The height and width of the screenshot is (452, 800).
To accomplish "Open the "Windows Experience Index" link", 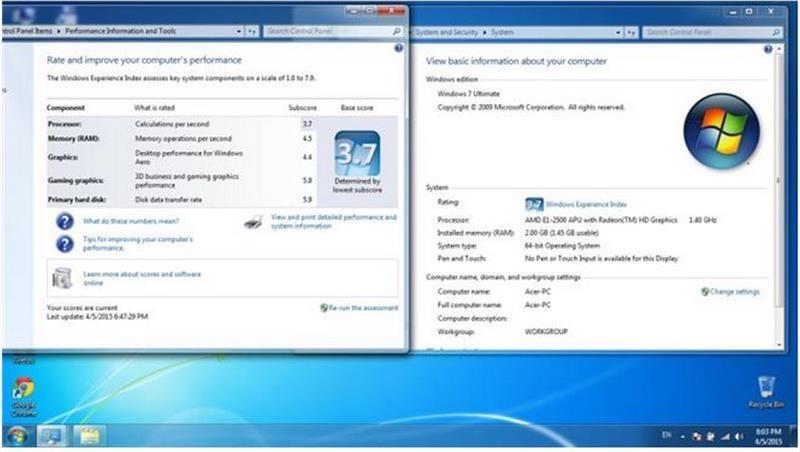I will [x=586, y=205].
